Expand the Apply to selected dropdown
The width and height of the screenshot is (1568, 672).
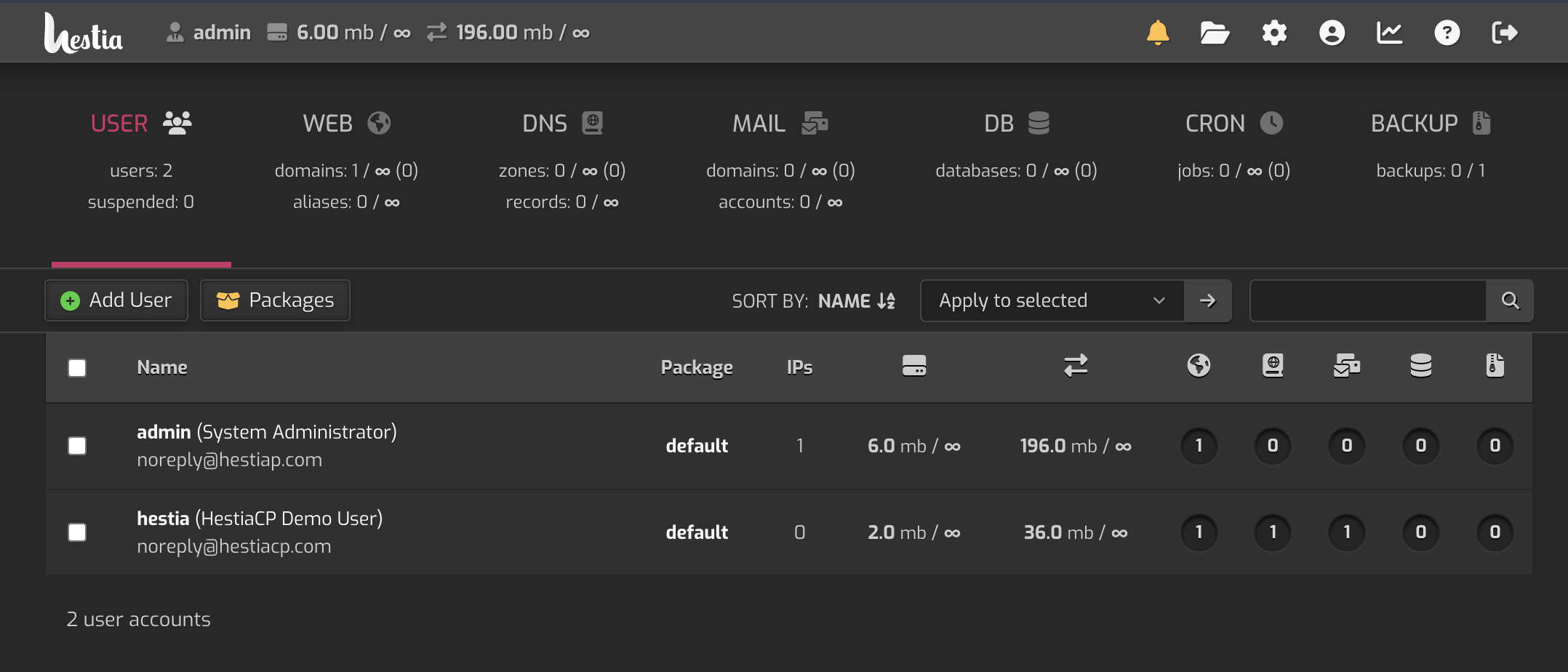1052,300
